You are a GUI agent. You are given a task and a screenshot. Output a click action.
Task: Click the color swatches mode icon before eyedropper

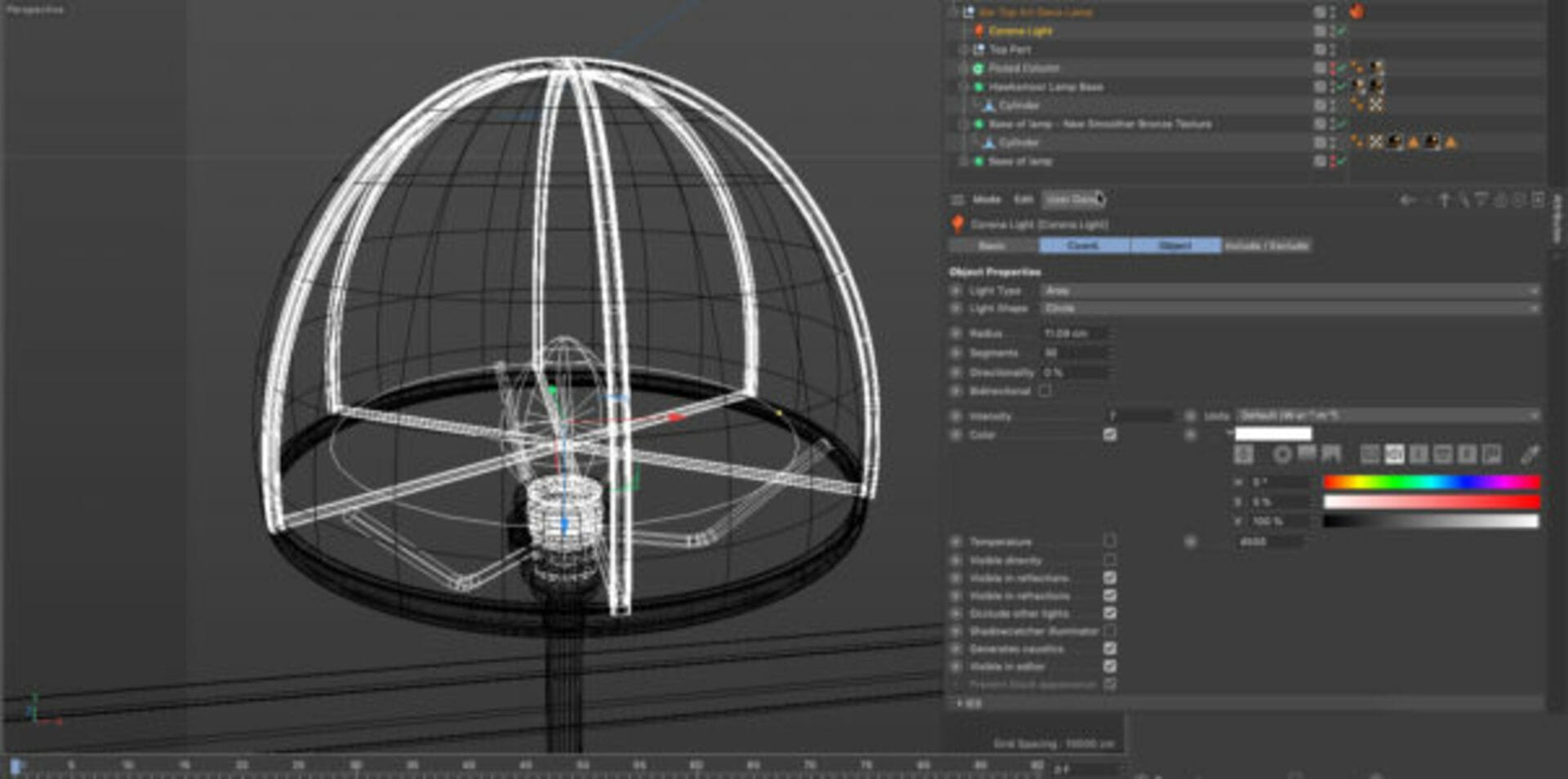click(x=1492, y=455)
